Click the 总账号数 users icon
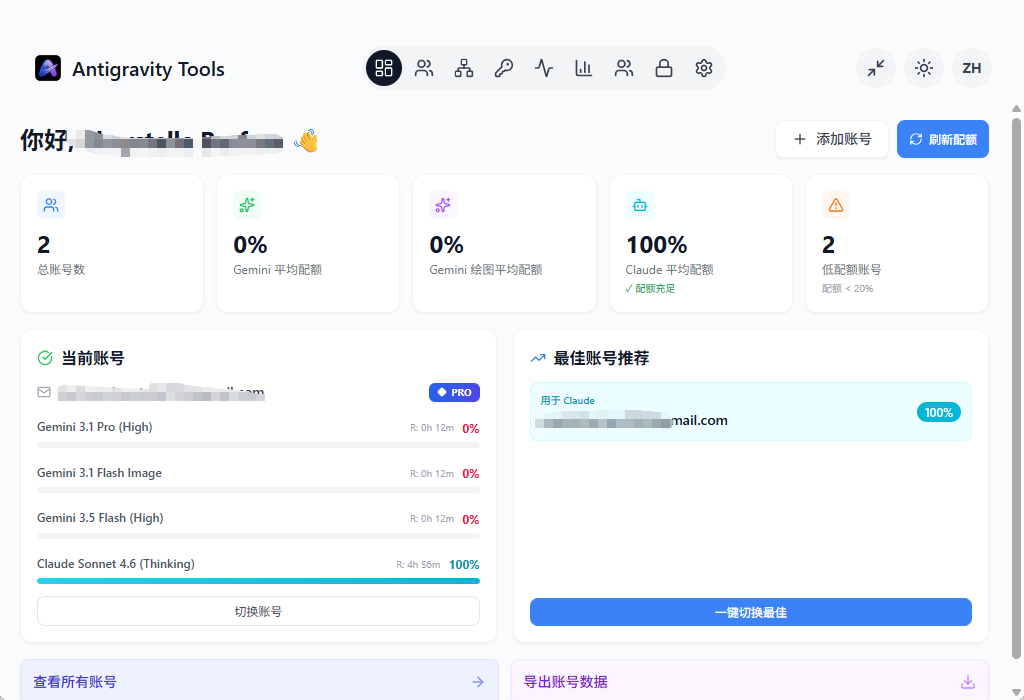Screen dimensions: 1024x700 point(51,205)
